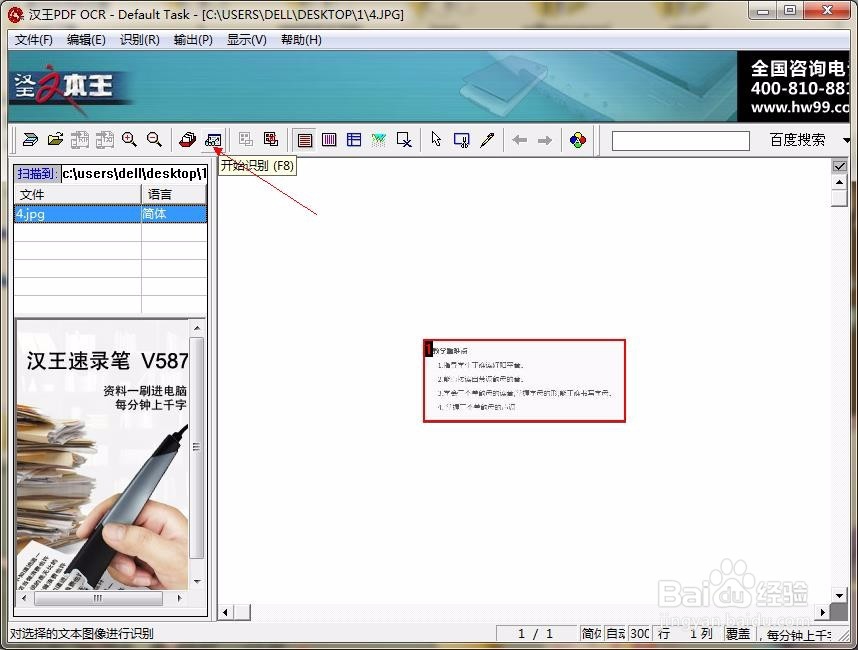Click the 文件 column header
Image resolution: width=858 pixels, height=650 pixels.
pyautogui.click(x=77, y=194)
